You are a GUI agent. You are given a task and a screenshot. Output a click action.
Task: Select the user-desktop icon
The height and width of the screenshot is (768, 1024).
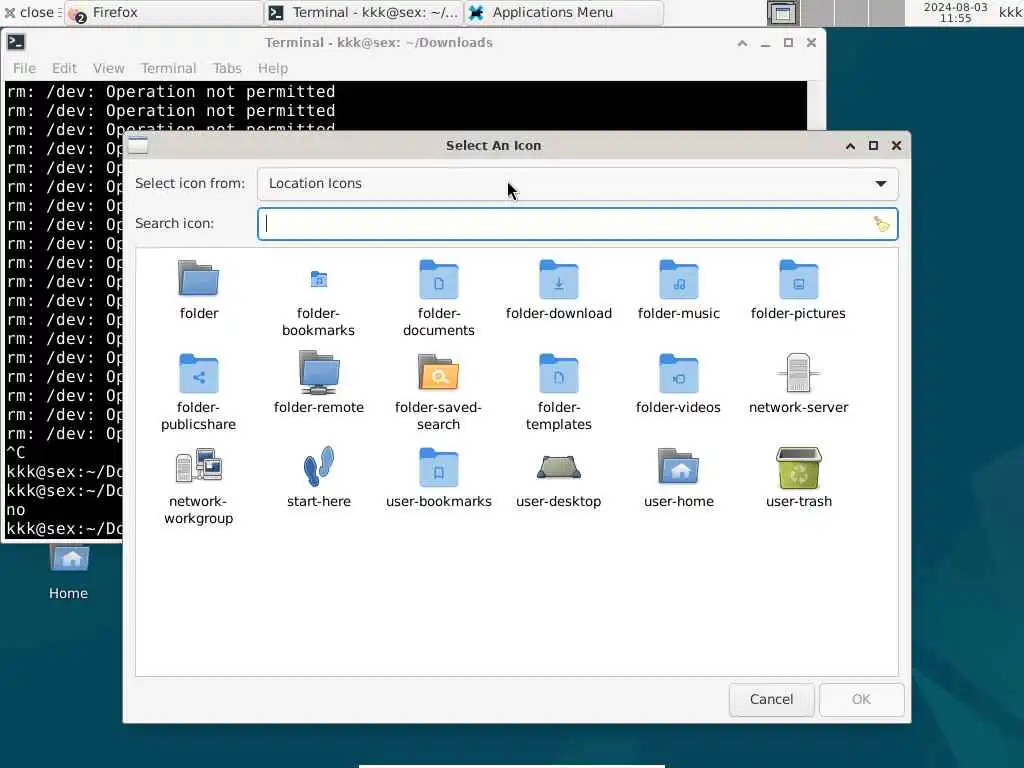click(x=558, y=467)
